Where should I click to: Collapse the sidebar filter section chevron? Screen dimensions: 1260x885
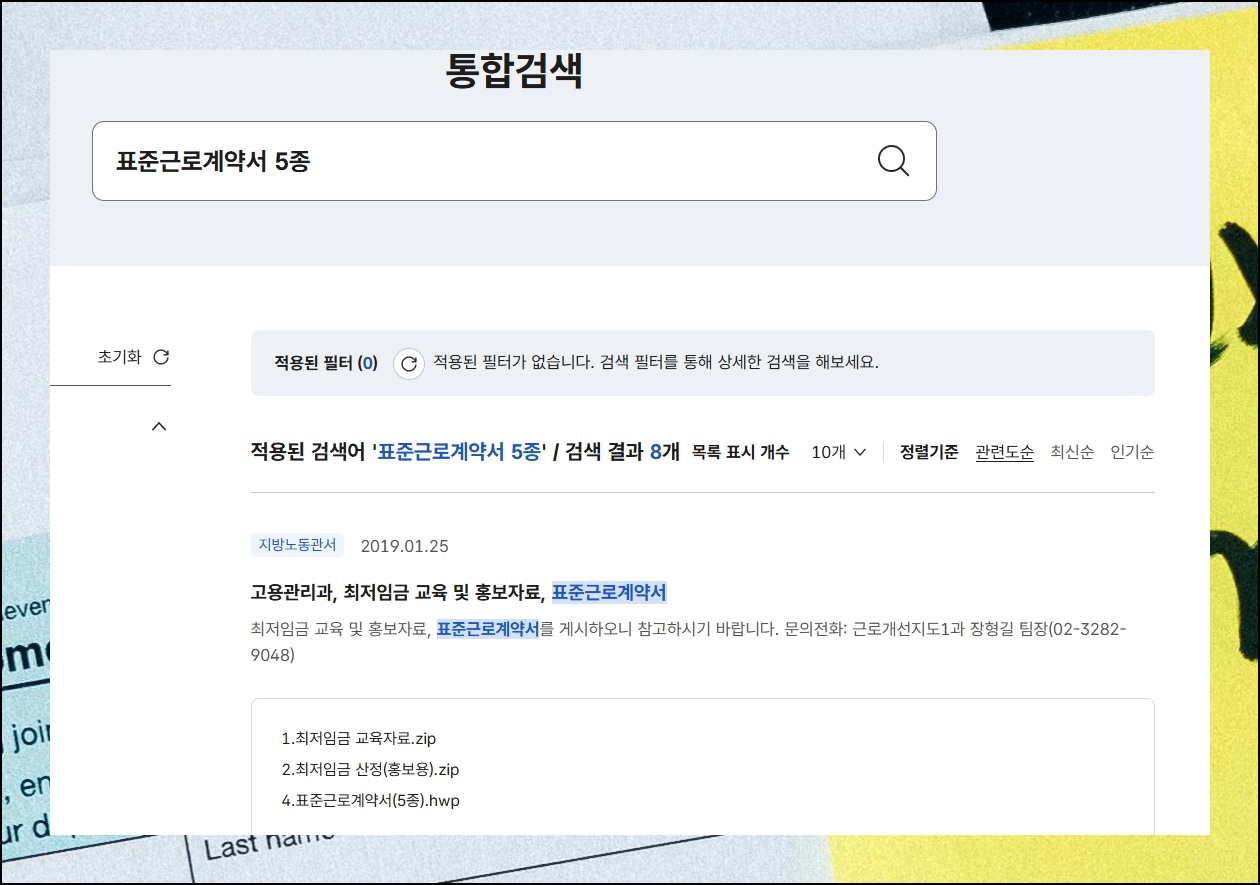158,427
